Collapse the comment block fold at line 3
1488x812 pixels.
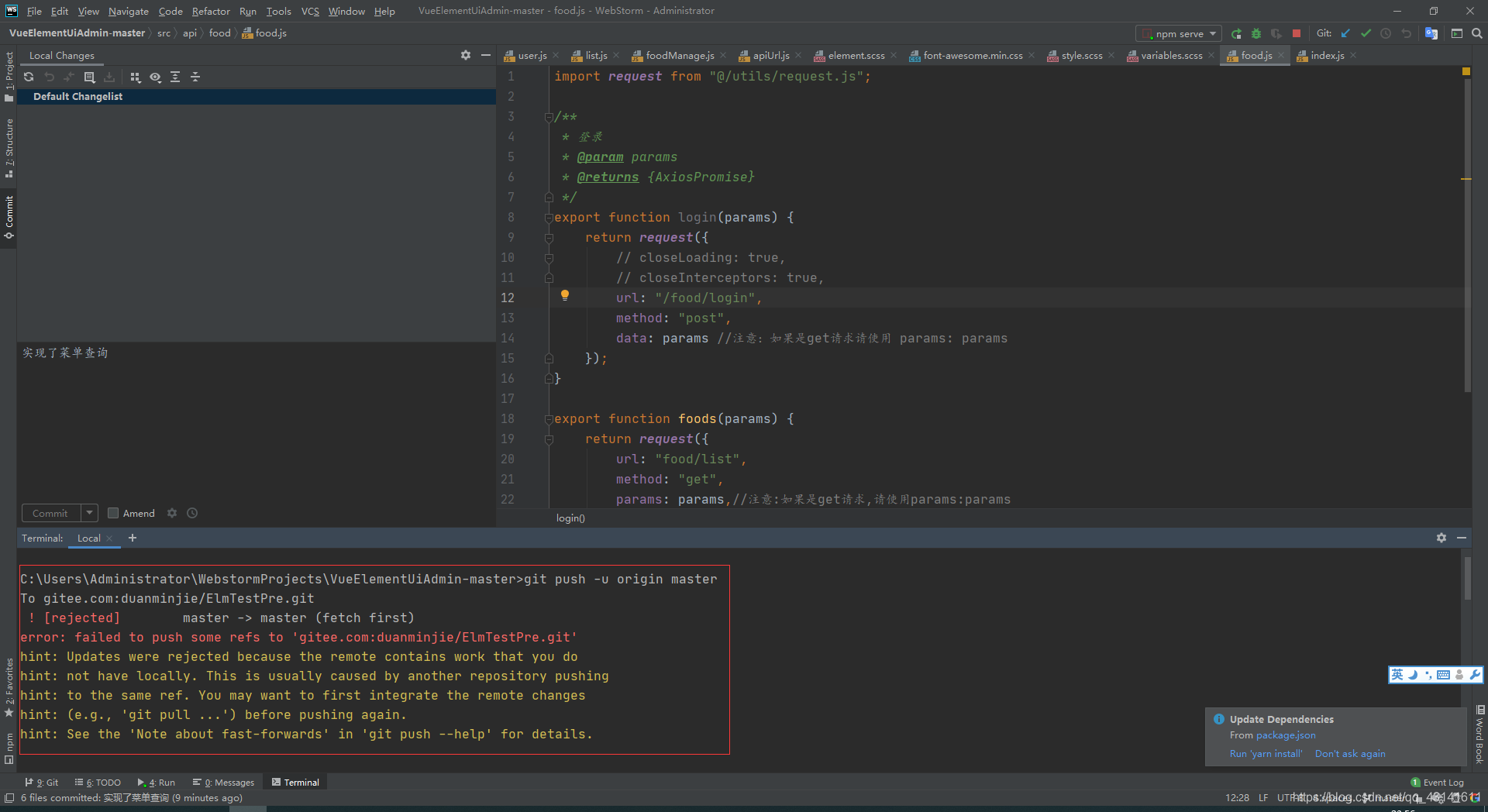pos(549,117)
